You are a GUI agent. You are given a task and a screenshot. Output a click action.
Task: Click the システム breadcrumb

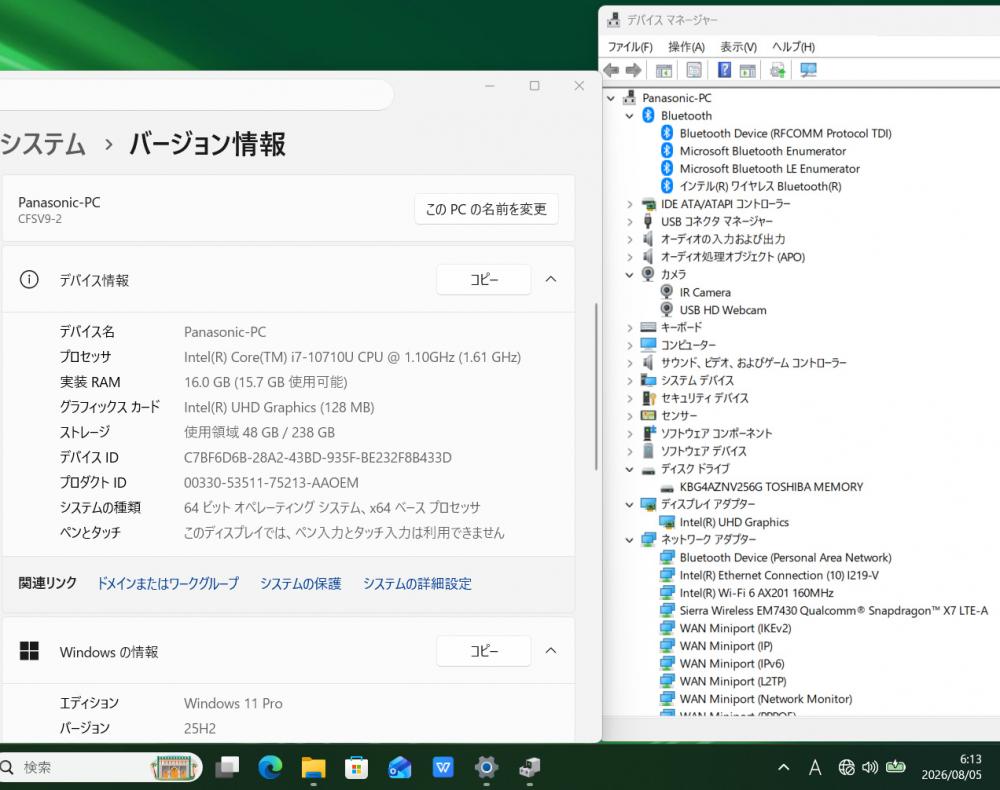[x=43, y=143]
